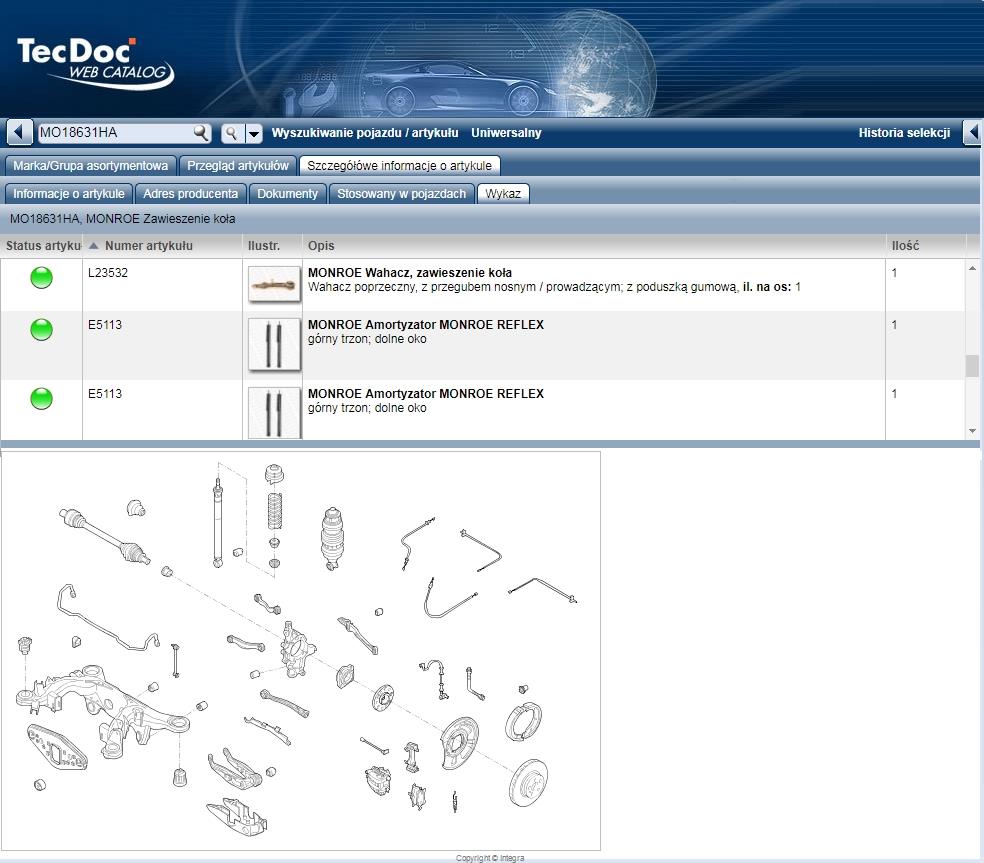Open Wyszukiwanie pojazdu / artykułu
Screen dimensions: 984x863
click(365, 132)
